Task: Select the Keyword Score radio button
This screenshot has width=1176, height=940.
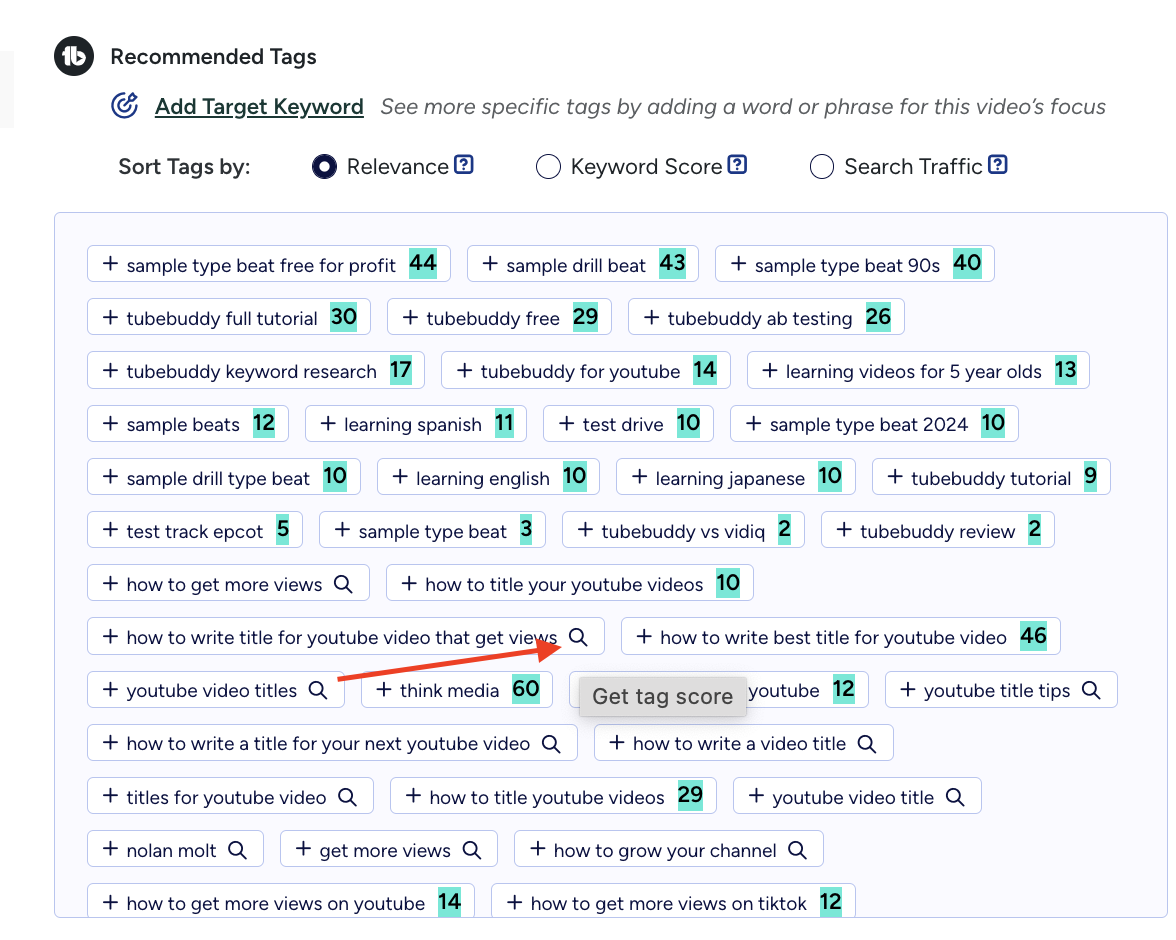Action: pos(548,166)
